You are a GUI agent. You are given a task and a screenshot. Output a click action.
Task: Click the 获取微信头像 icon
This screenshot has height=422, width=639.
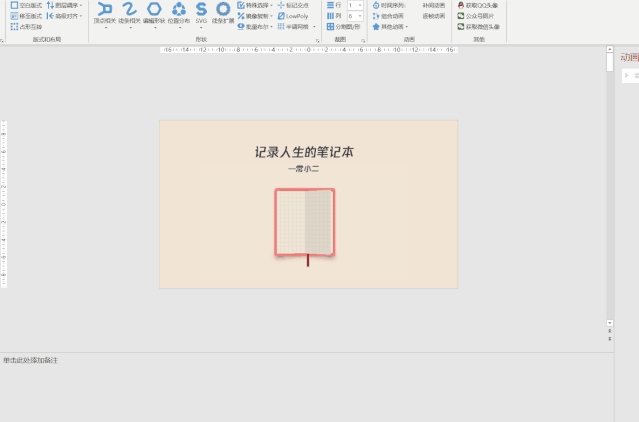(461, 26)
